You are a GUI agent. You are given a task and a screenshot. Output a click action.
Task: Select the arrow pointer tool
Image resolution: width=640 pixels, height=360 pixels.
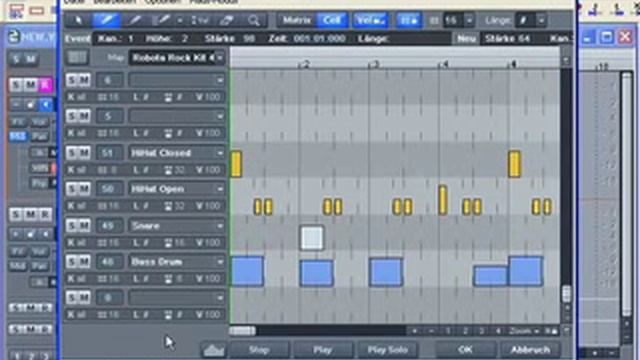[x=78, y=20]
